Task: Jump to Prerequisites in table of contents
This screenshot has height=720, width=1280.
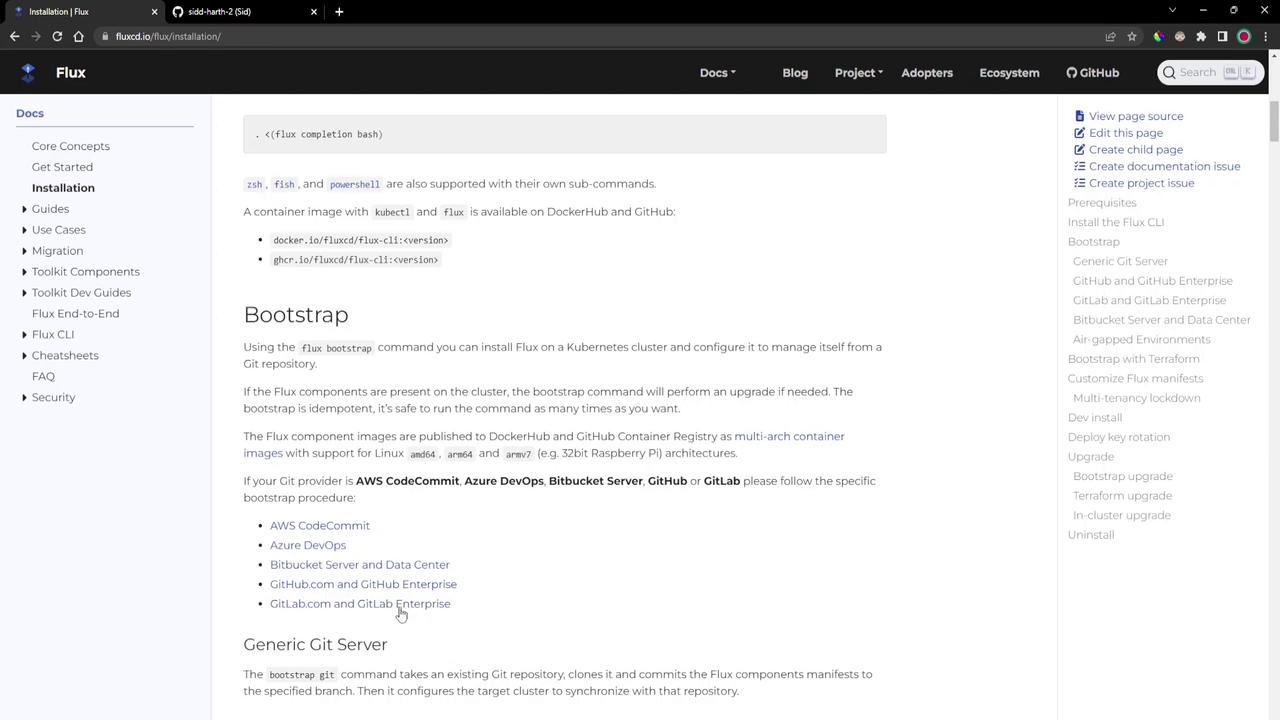Action: (1102, 203)
